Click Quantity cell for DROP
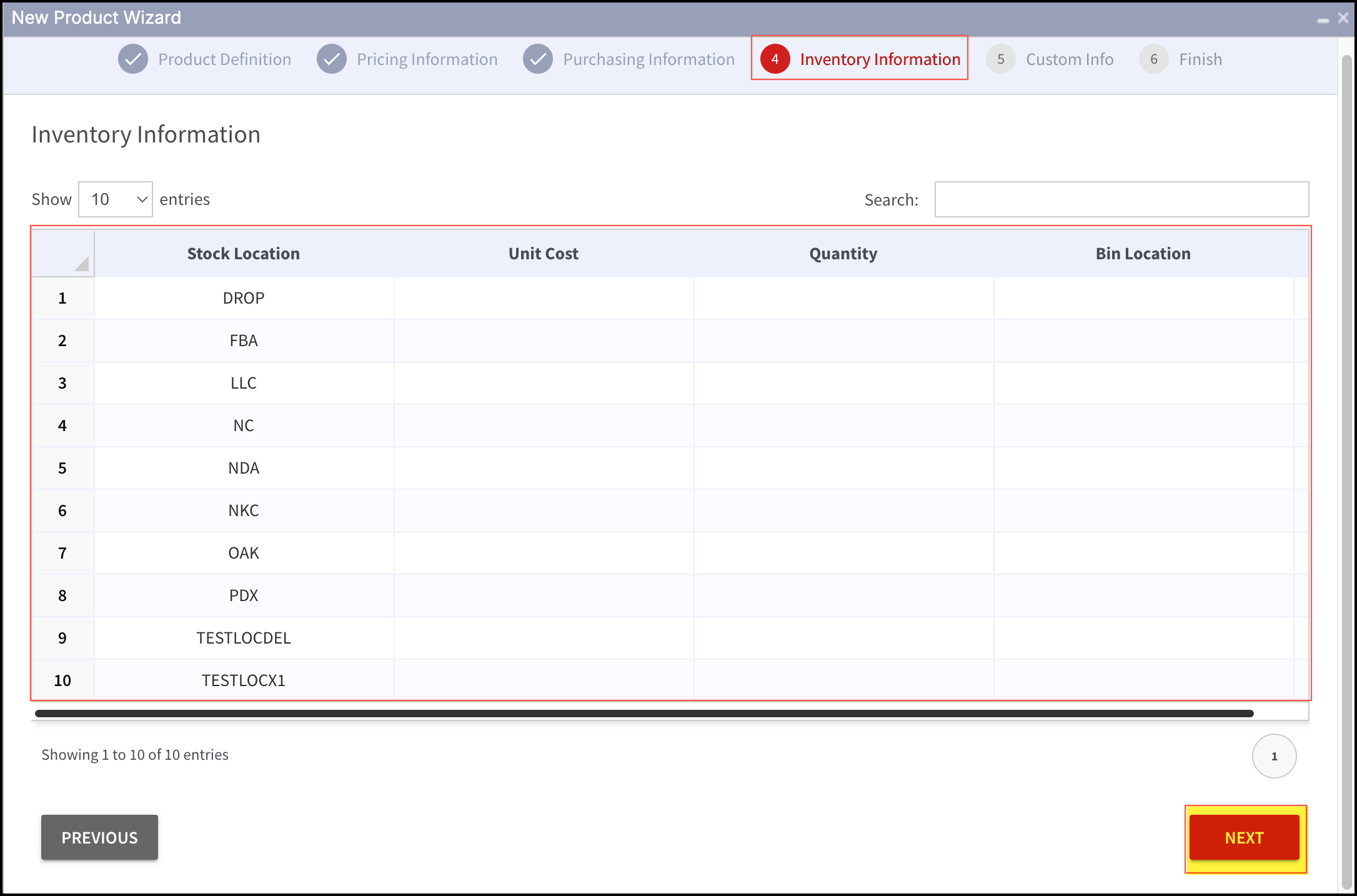Viewport: 1357px width, 896px height. [843, 298]
